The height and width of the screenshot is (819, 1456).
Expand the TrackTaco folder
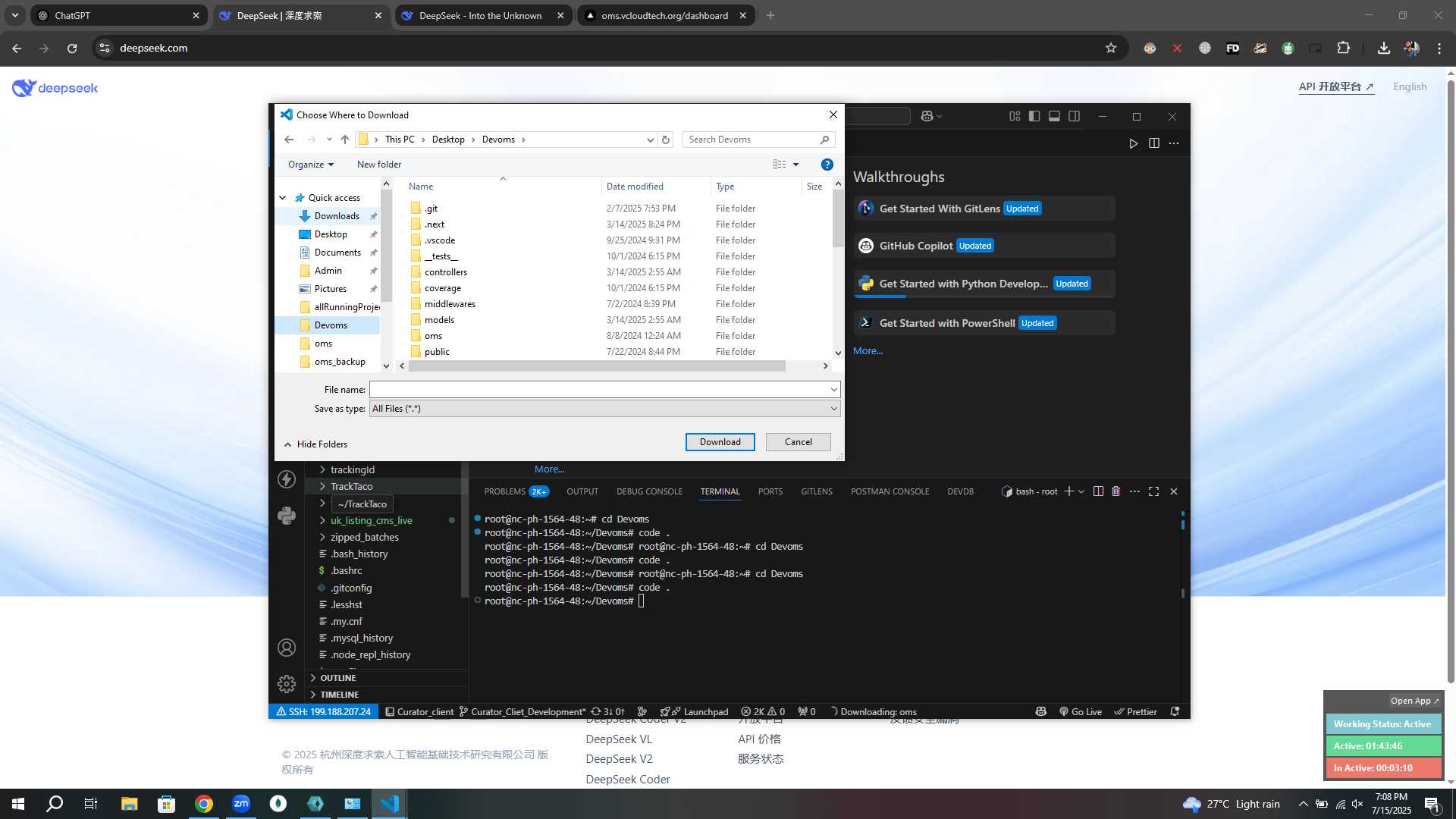coord(322,487)
